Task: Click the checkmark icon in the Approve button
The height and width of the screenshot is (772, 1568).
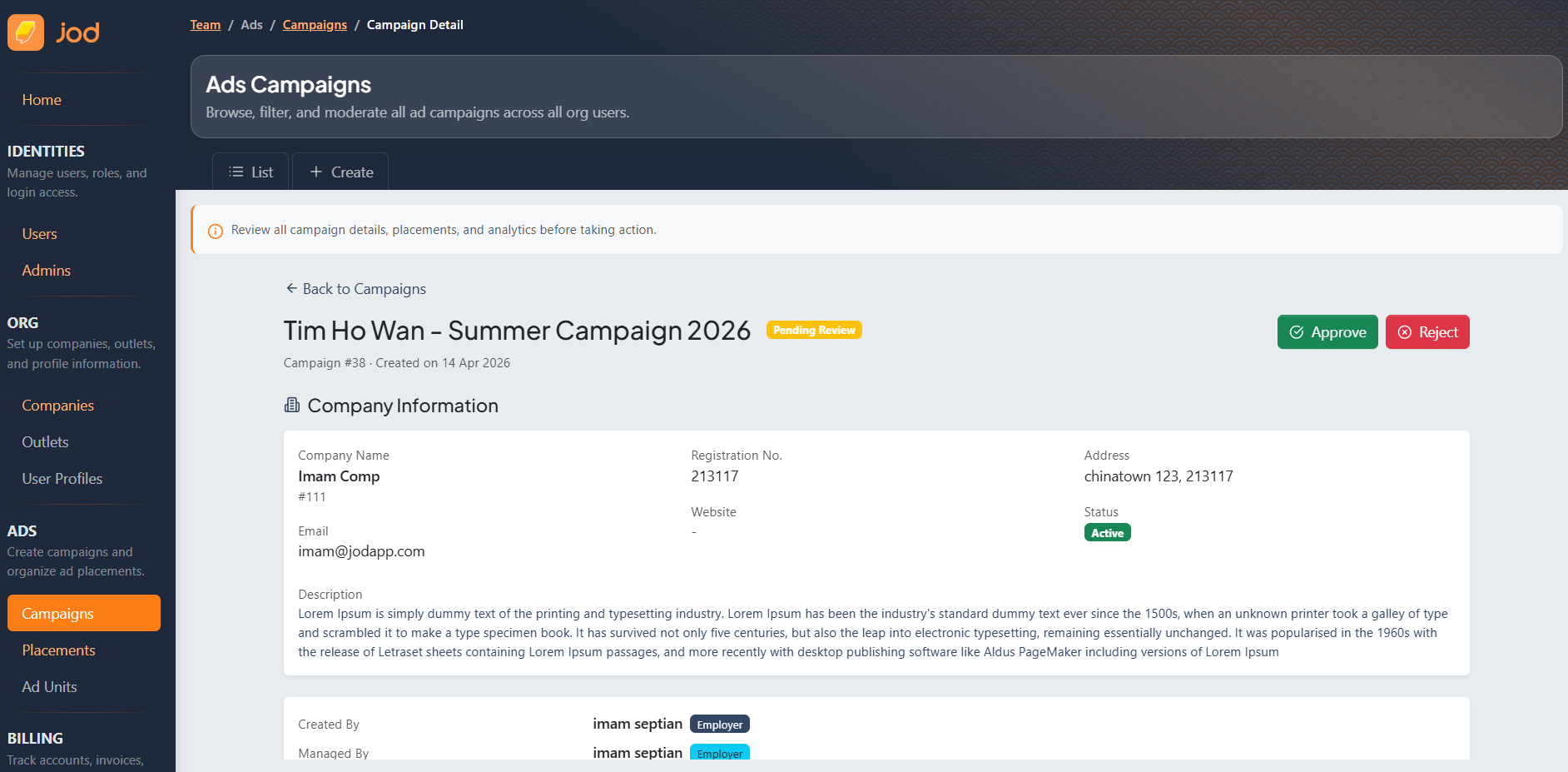Action: click(x=1297, y=332)
